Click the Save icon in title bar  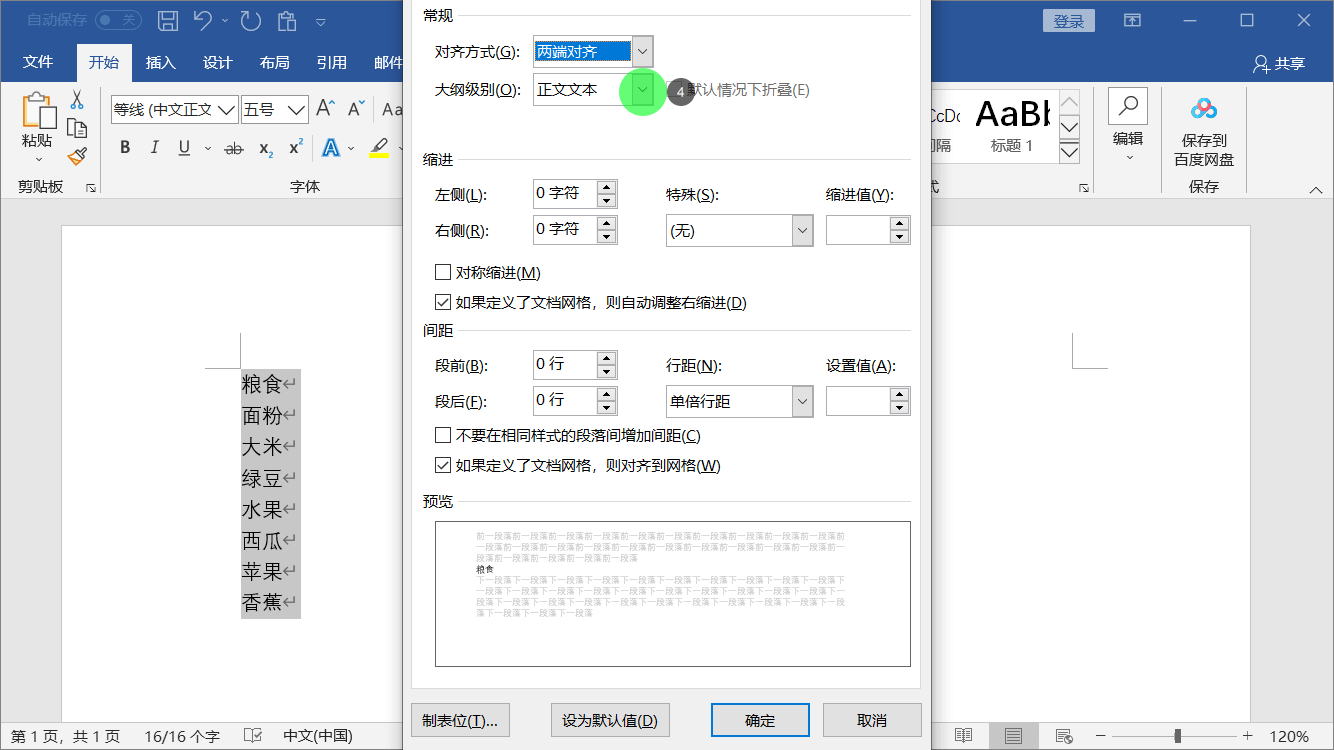point(168,20)
